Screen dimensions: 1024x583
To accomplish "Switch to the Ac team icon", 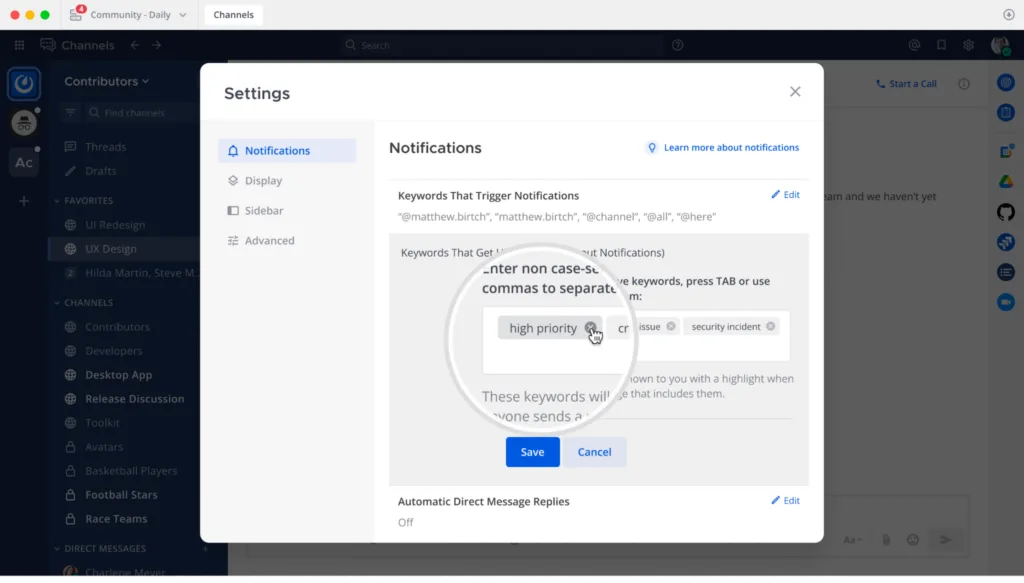I will point(24,163).
